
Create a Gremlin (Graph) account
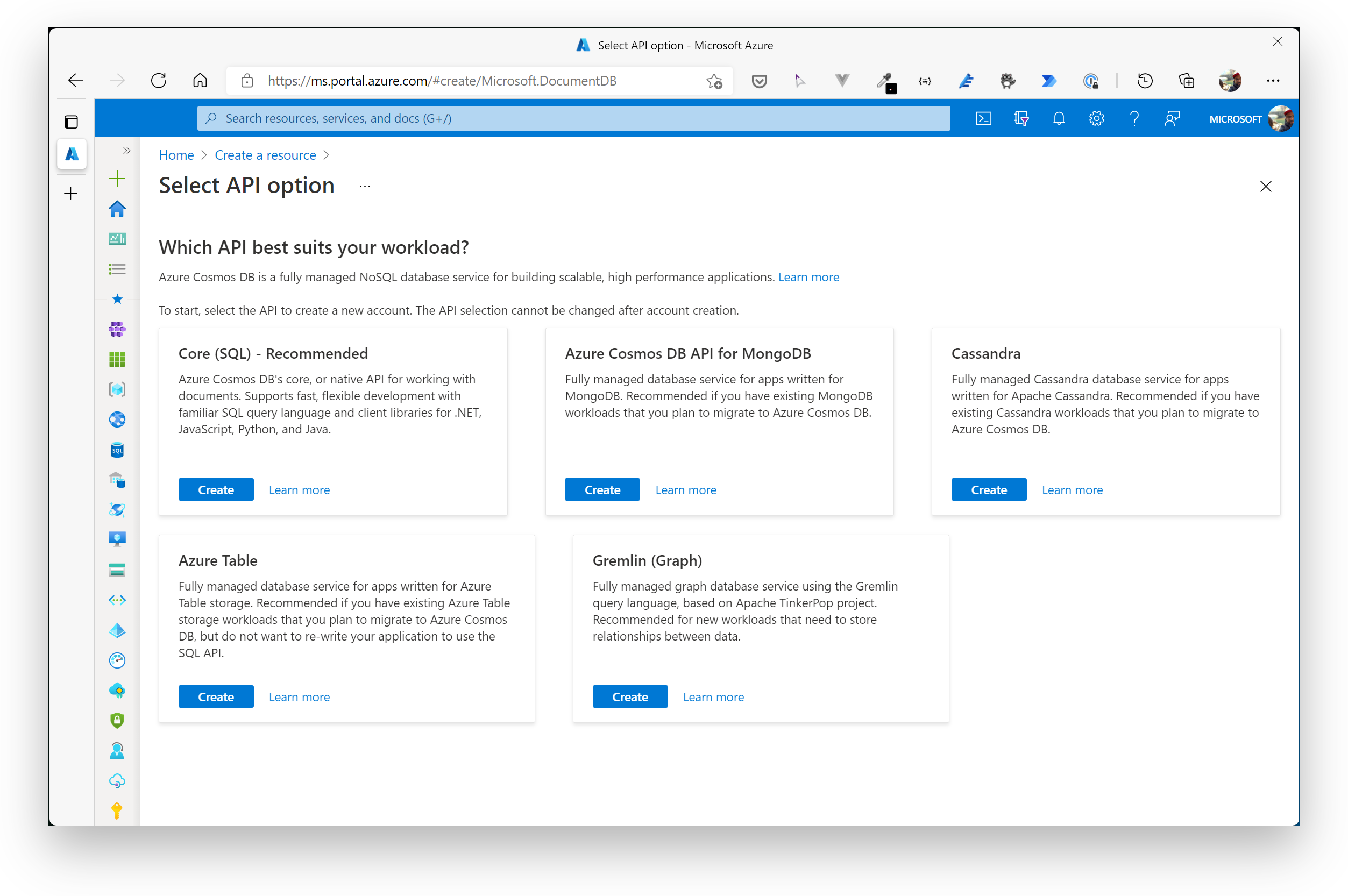[x=630, y=696]
